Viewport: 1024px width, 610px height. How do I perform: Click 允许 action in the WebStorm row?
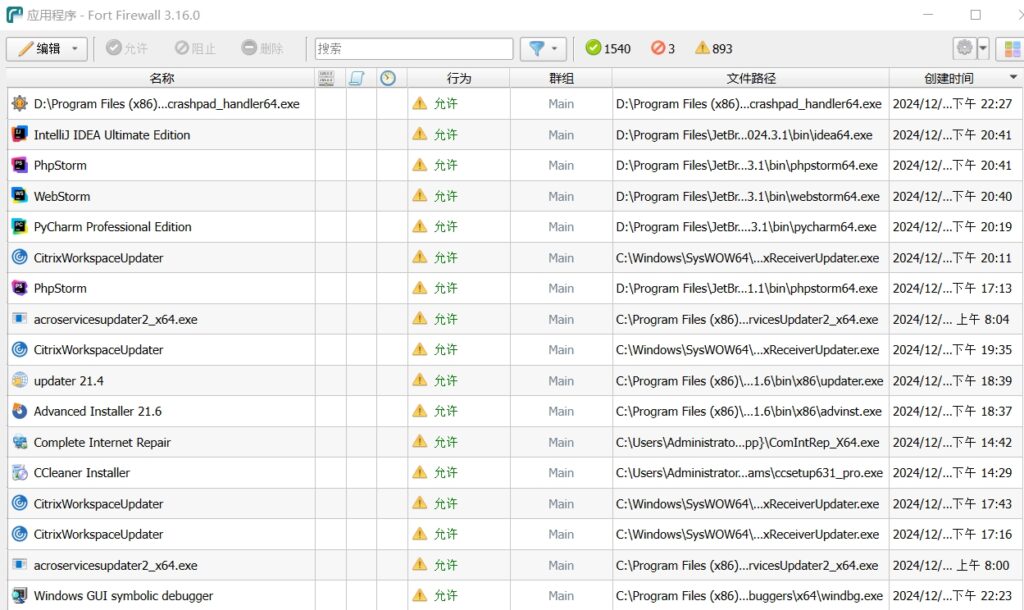pyautogui.click(x=445, y=196)
